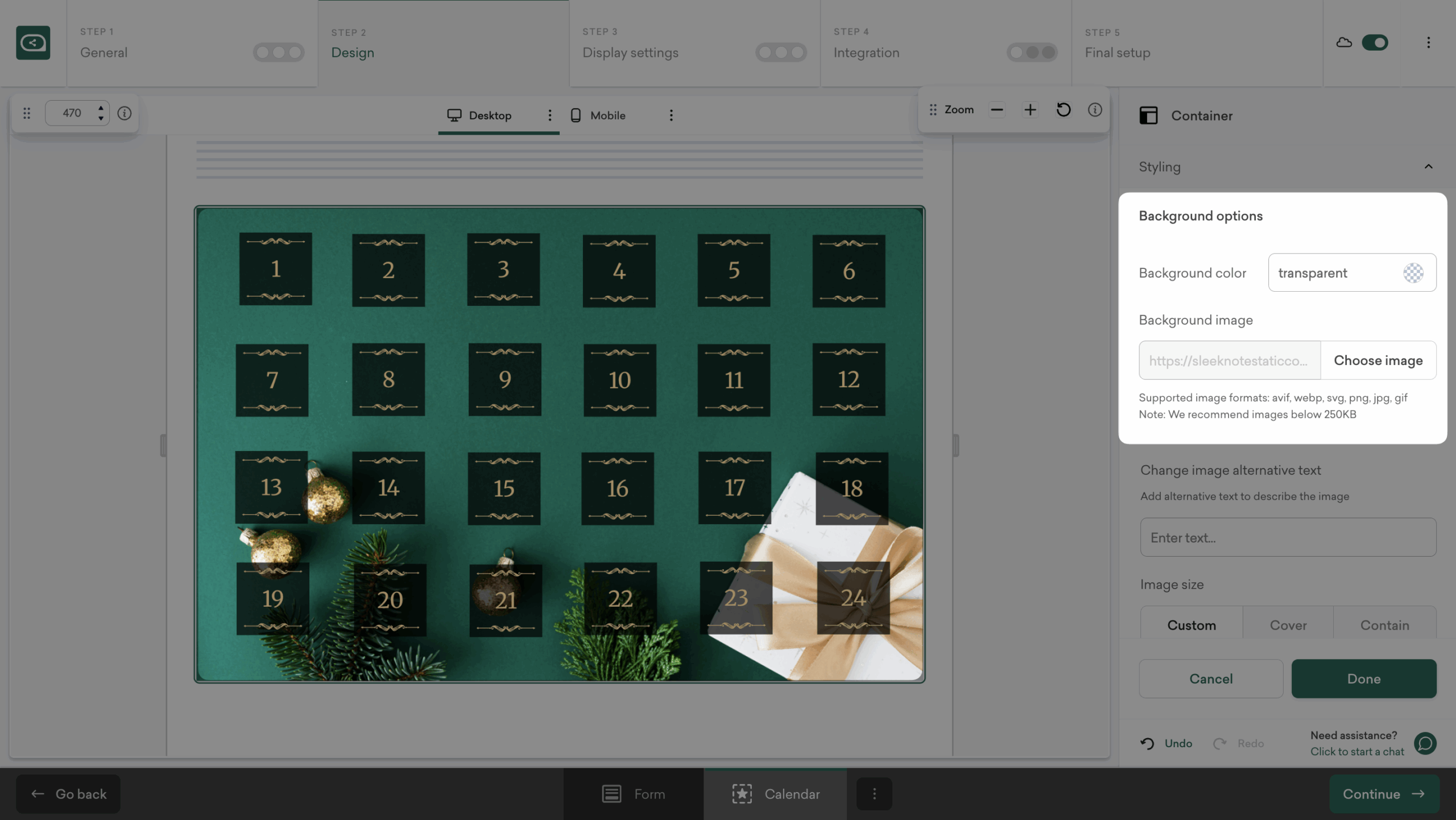The width and height of the screenshot is (1456, 820).
Task: Click the alternative text input field
Action: 1288,537
